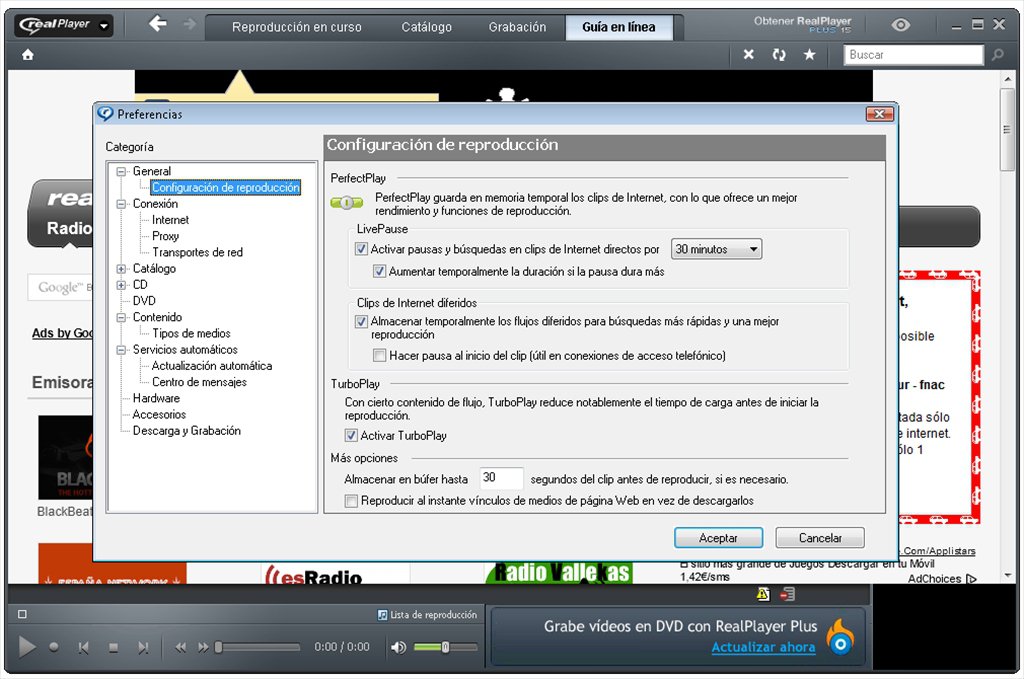Open the RealPlayer logo menu
This screenshot has height=679, width=1024.
point(64,25)
